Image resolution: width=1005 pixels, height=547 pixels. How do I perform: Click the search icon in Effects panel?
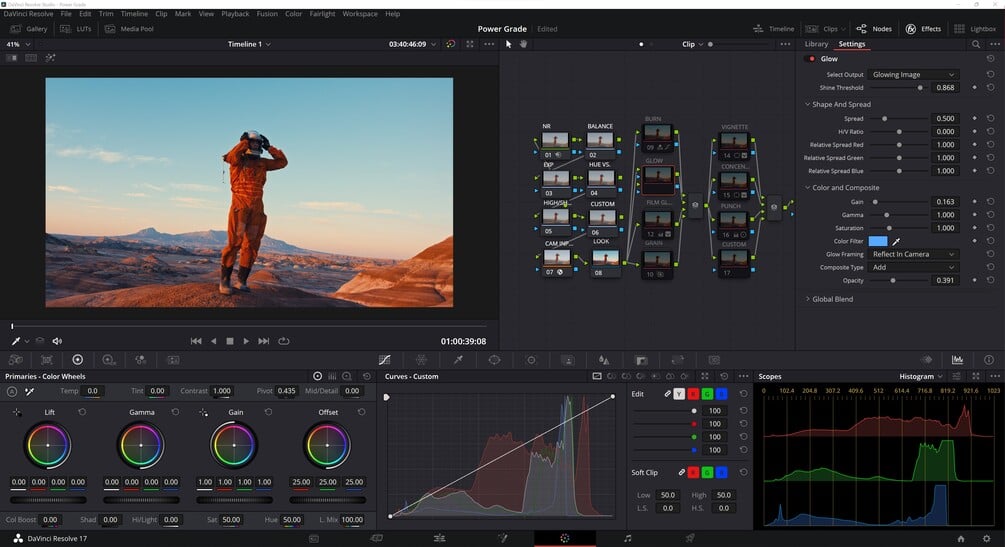[x=976, y=44]
